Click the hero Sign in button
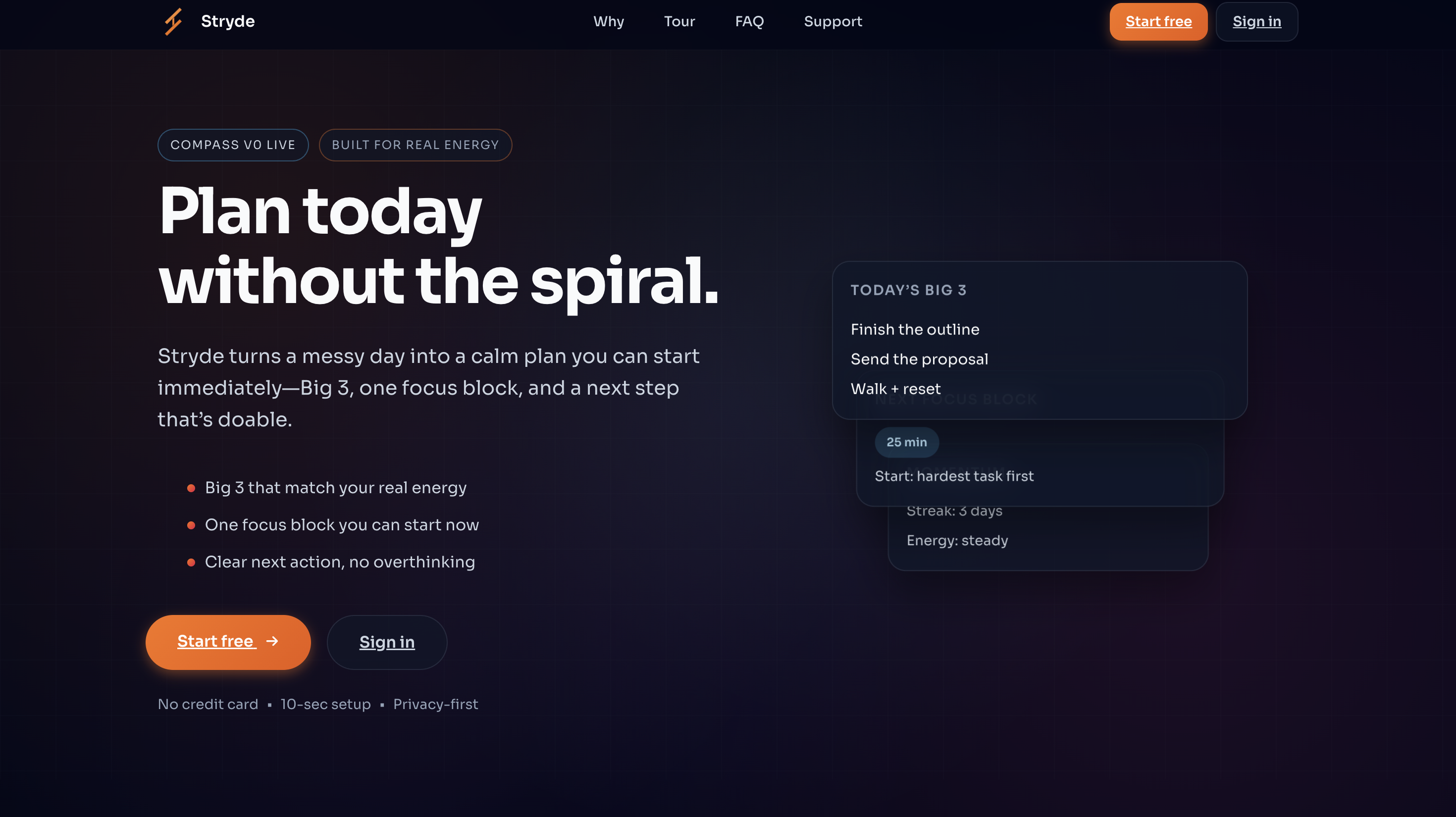1456x817 pixels. pos(387,642)
